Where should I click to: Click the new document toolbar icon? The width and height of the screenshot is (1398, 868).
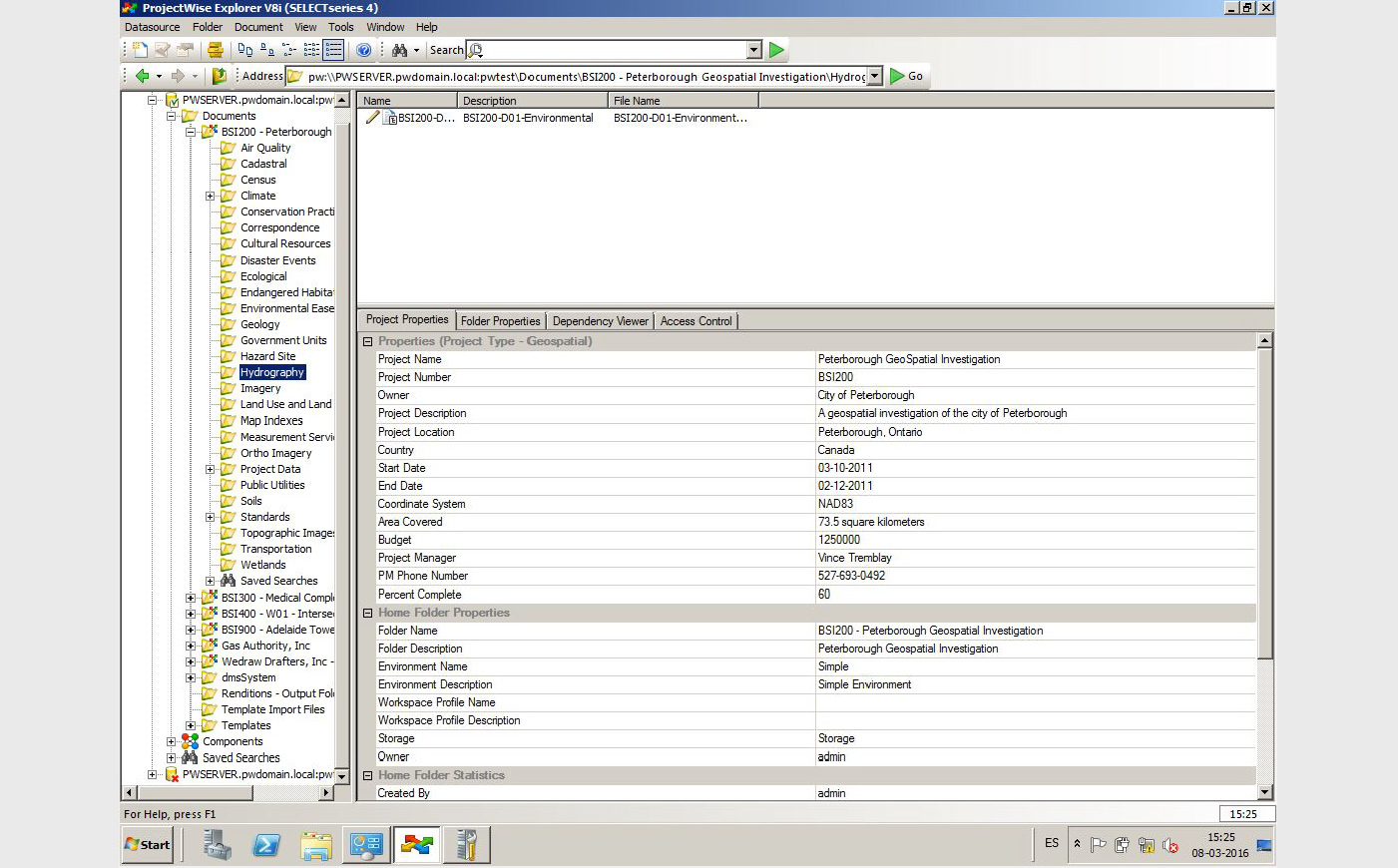[140, 50]
